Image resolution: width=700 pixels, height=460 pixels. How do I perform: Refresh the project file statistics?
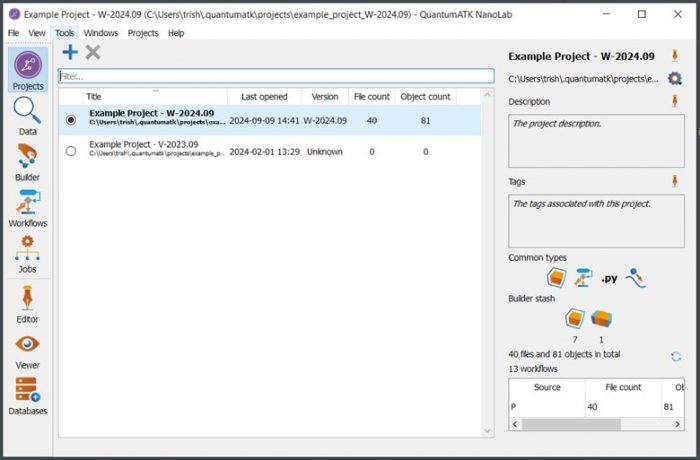tap(676, 356)
